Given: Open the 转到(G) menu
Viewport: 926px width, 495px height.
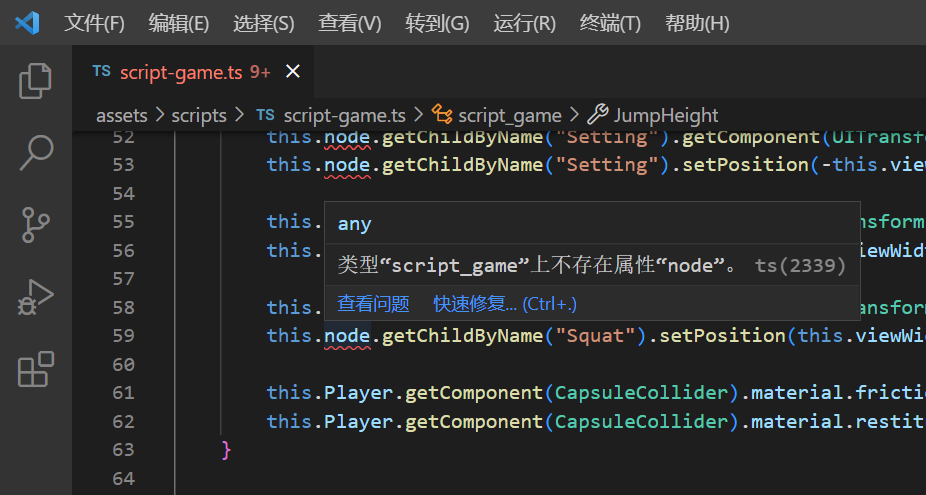Looking at the screenshot, I should (x=437, y=23).
